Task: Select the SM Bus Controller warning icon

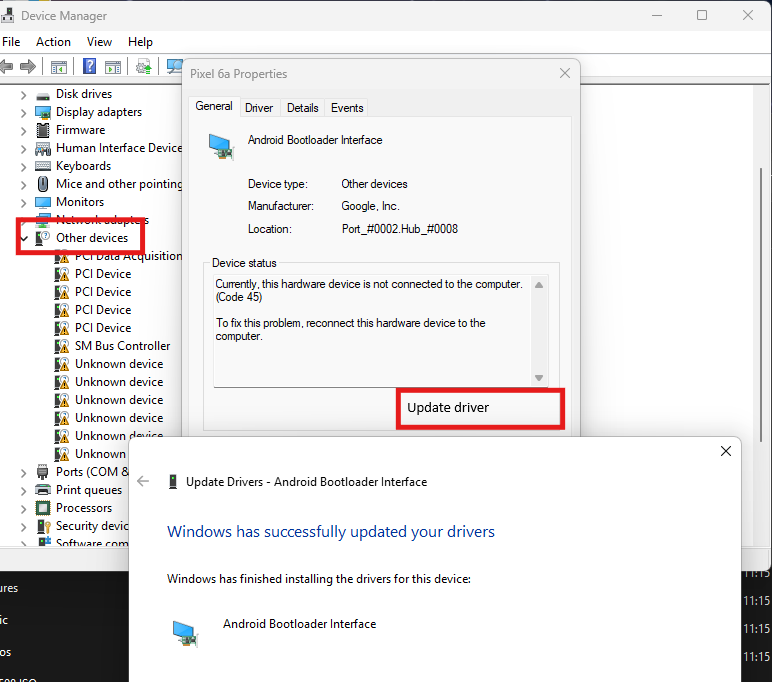Action: (62, 346)
